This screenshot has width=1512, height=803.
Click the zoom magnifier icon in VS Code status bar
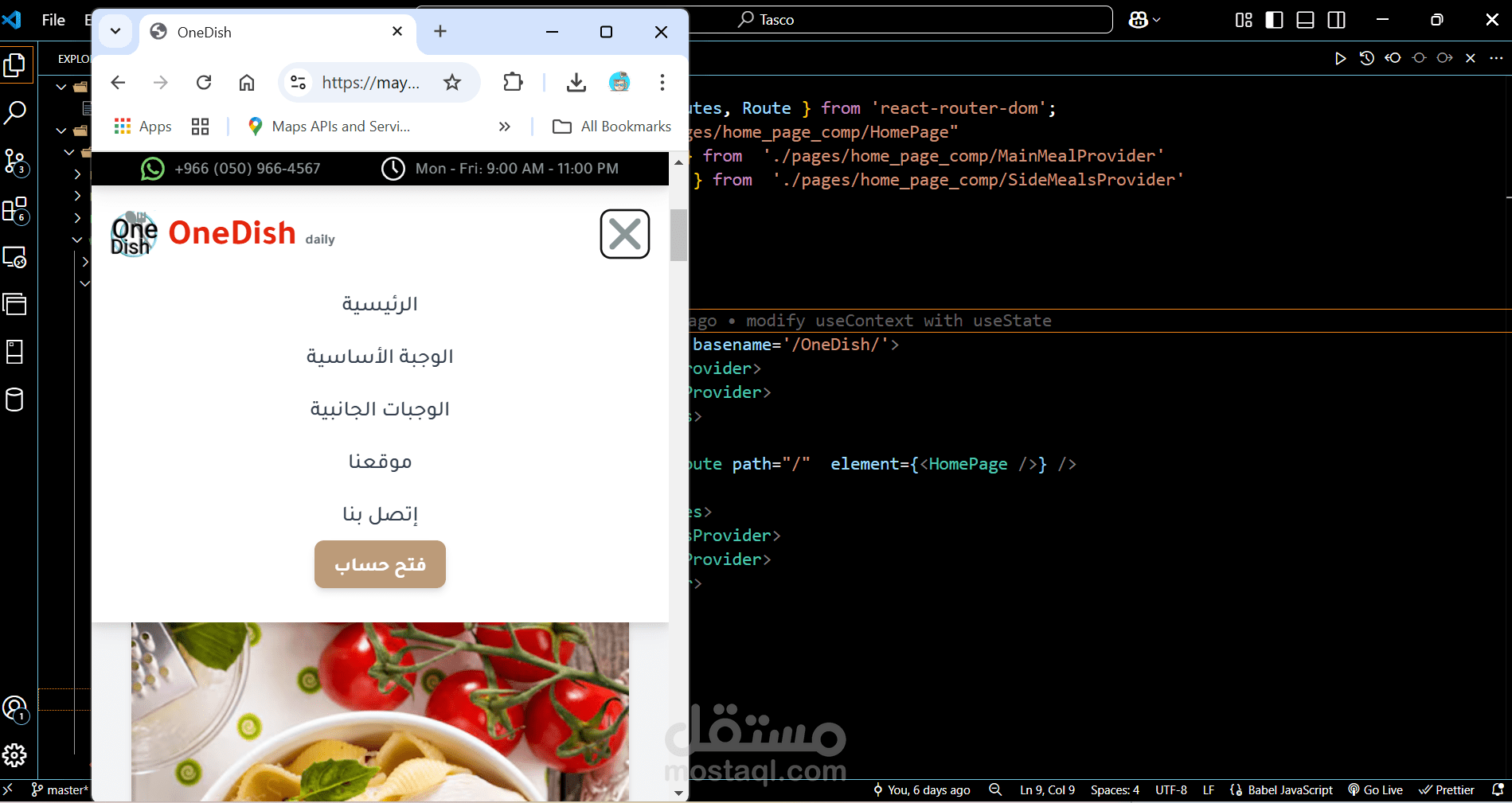995,790
